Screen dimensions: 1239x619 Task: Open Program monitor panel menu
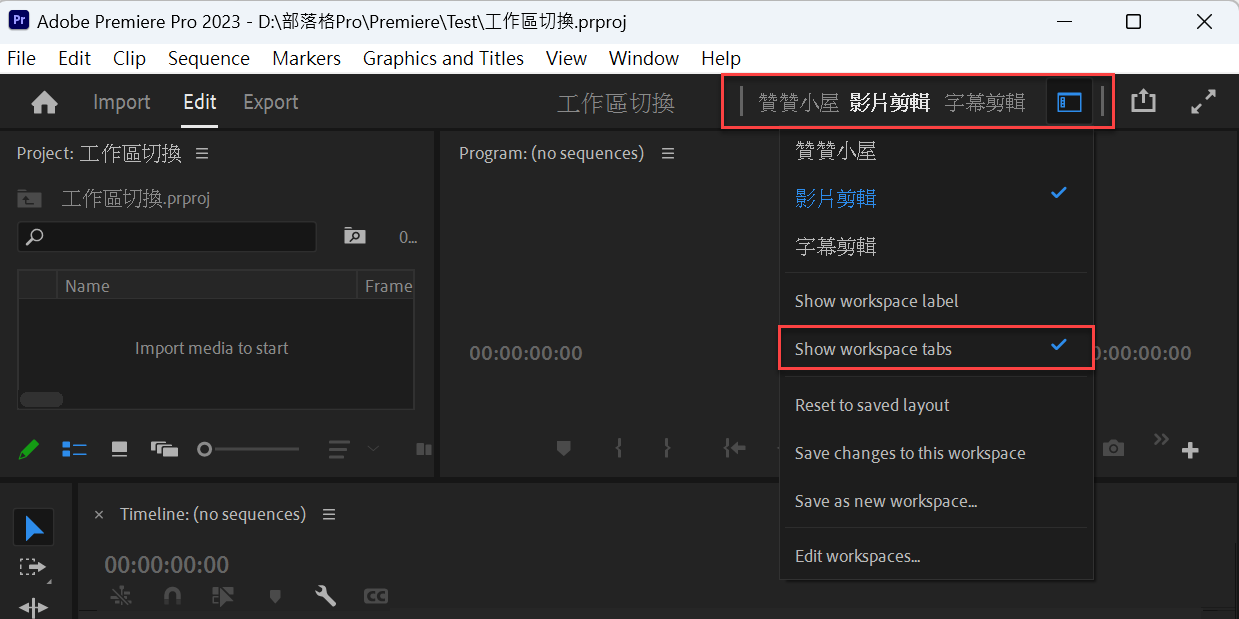pyautogui.click(x=668, y=153)
